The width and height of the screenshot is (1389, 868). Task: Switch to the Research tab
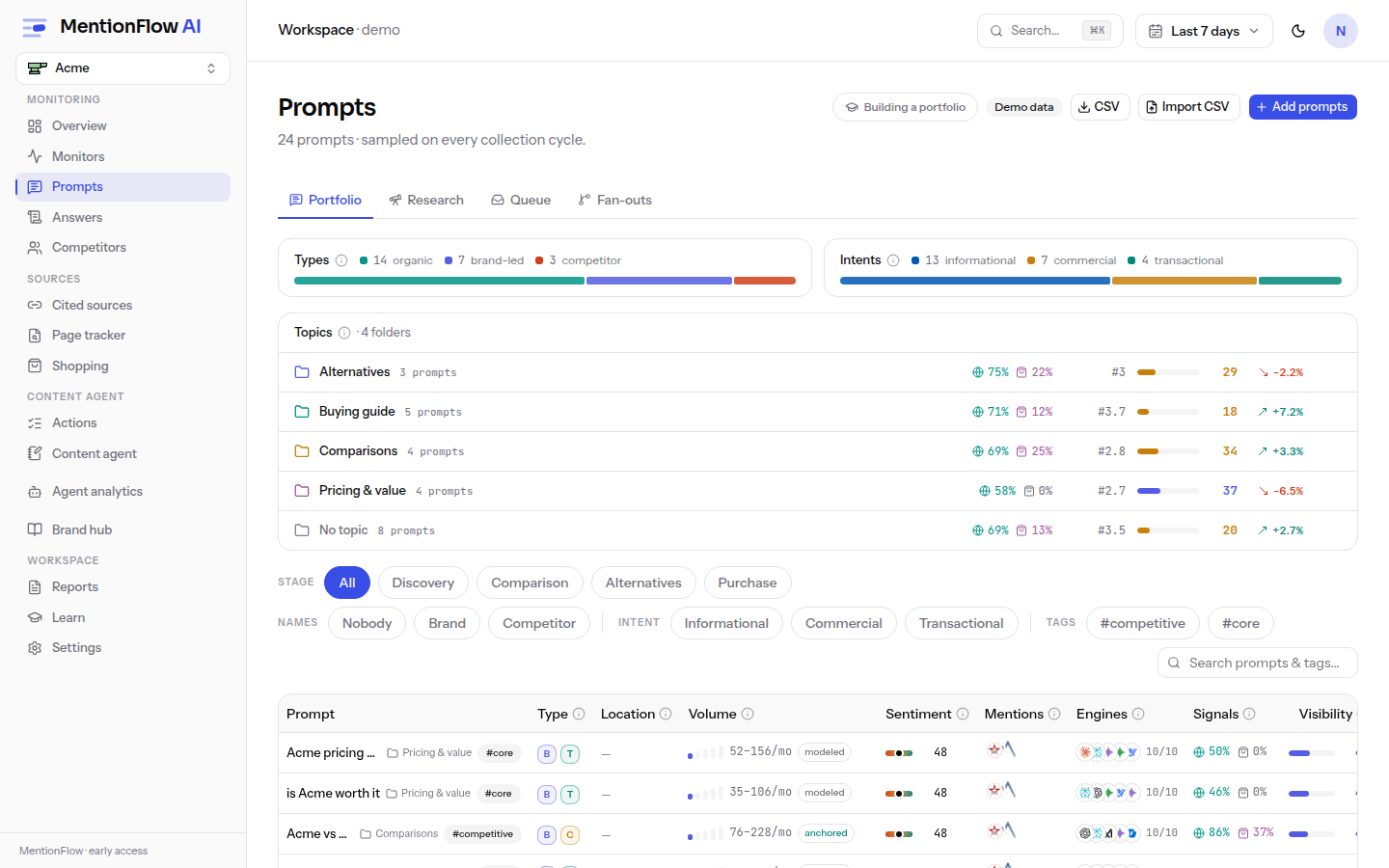coord(426,200)
